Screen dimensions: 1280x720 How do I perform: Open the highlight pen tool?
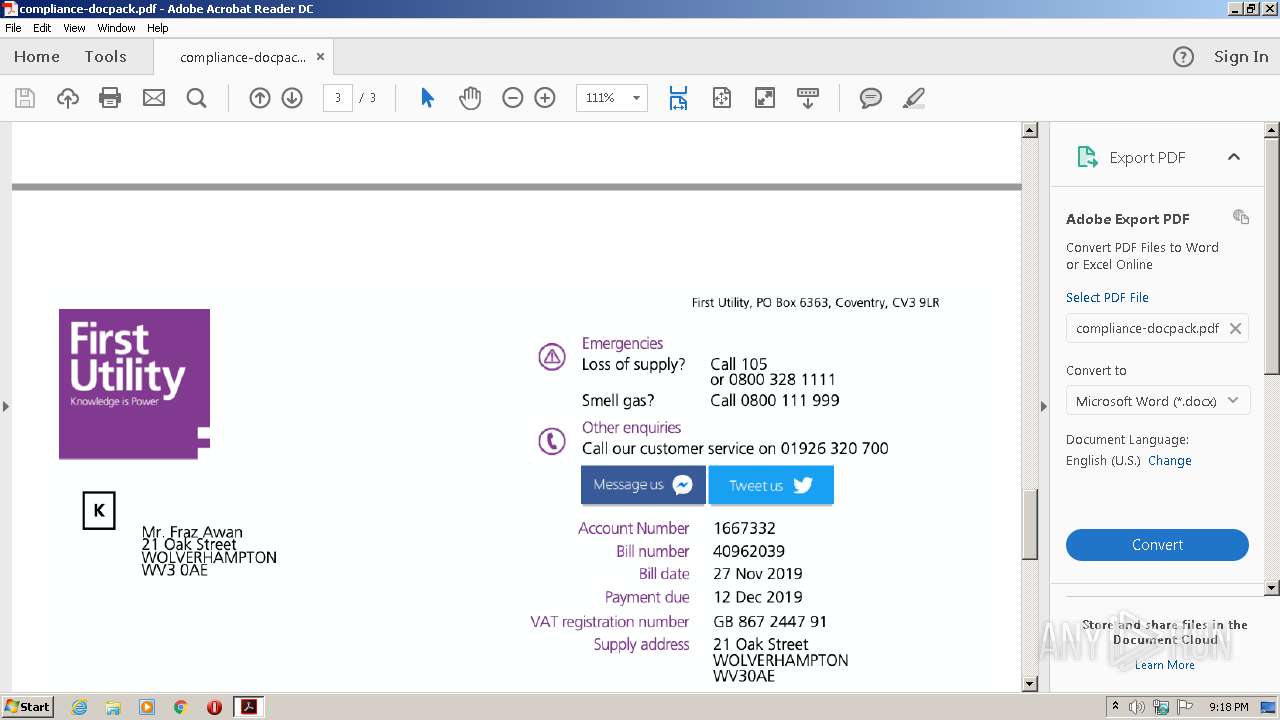click(x=913, y=98)
